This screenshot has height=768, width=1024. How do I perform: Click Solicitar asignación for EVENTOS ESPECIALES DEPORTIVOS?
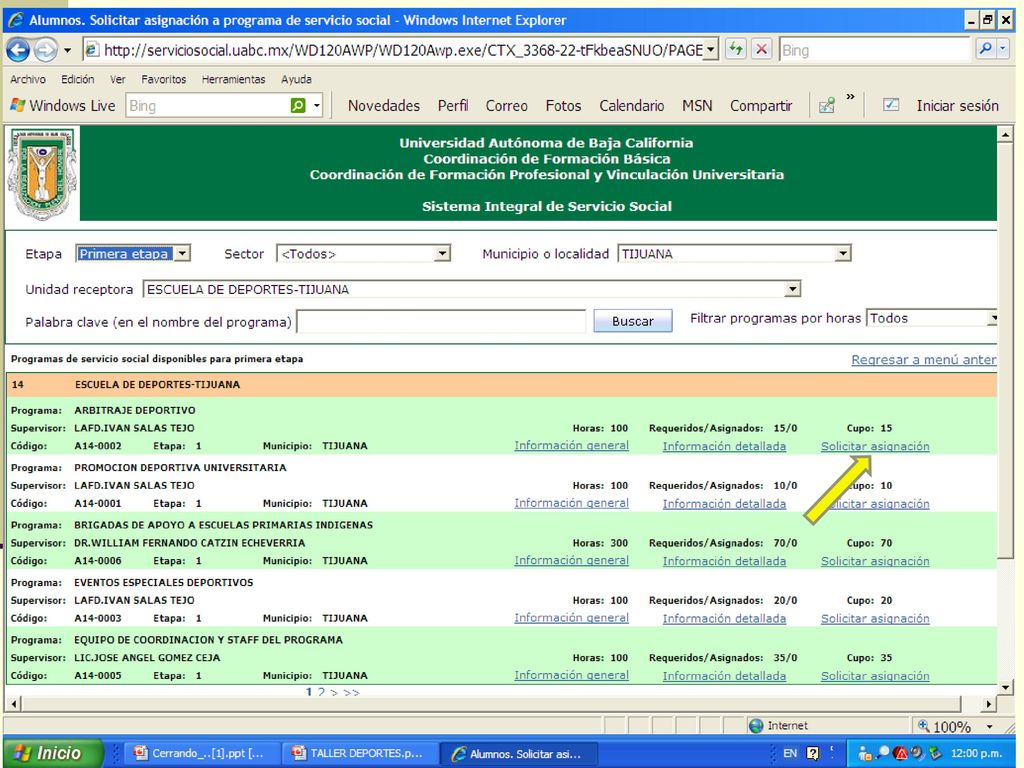click(x=875, y=618)
